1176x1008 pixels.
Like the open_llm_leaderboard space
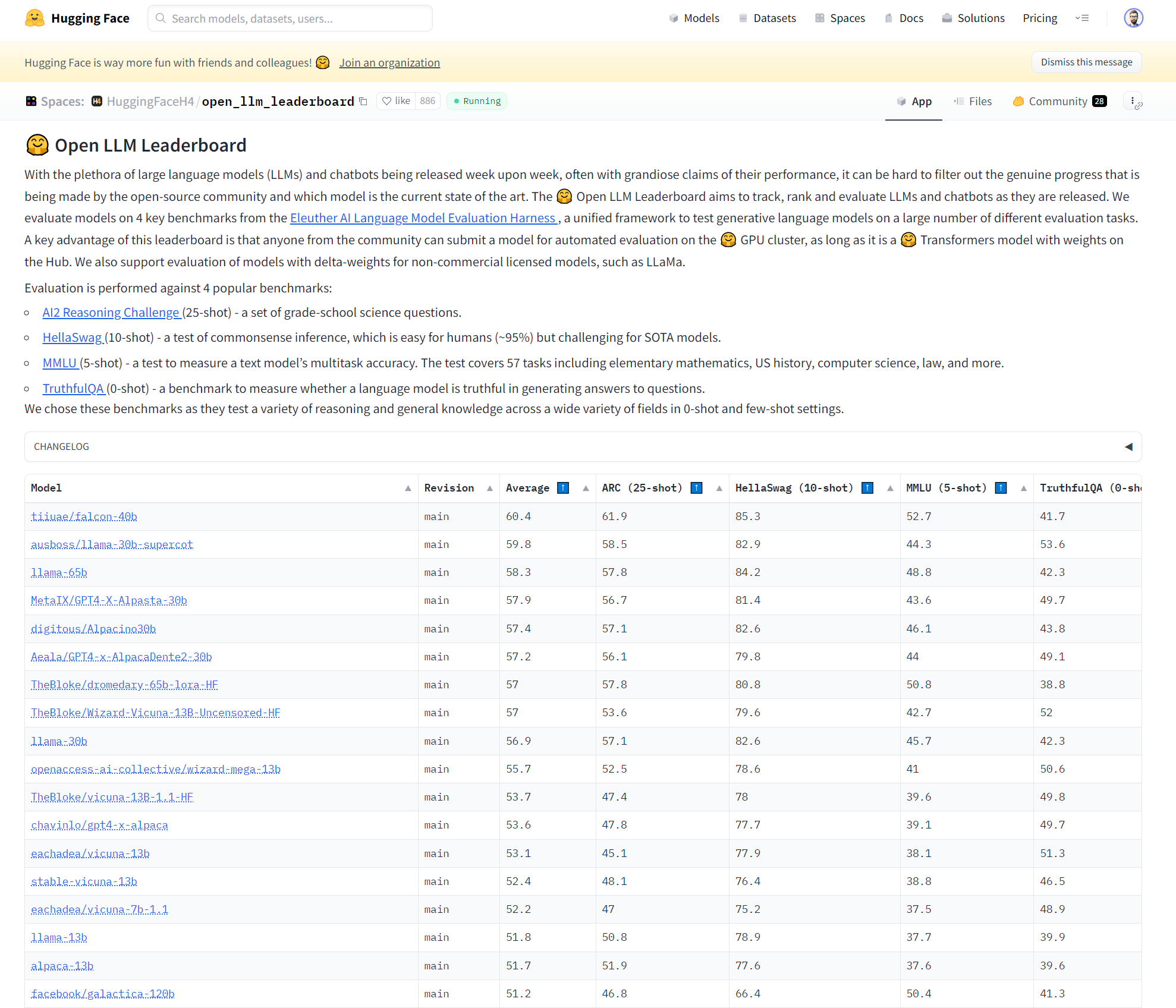[395, 100]
